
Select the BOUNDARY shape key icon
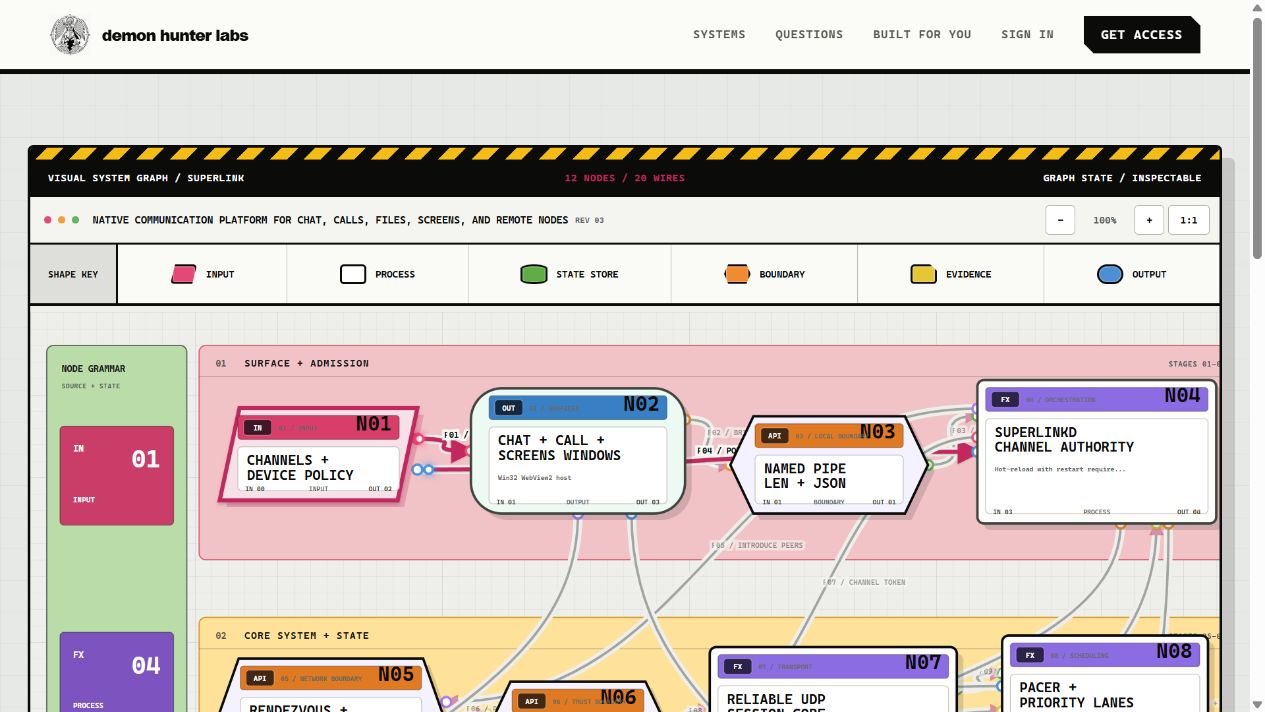point(737,274)
